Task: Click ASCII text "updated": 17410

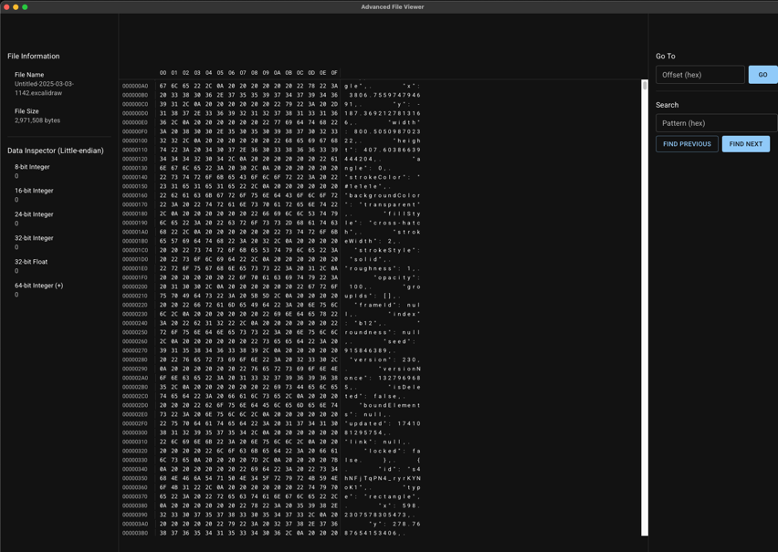Action: [x=382, y=424]
